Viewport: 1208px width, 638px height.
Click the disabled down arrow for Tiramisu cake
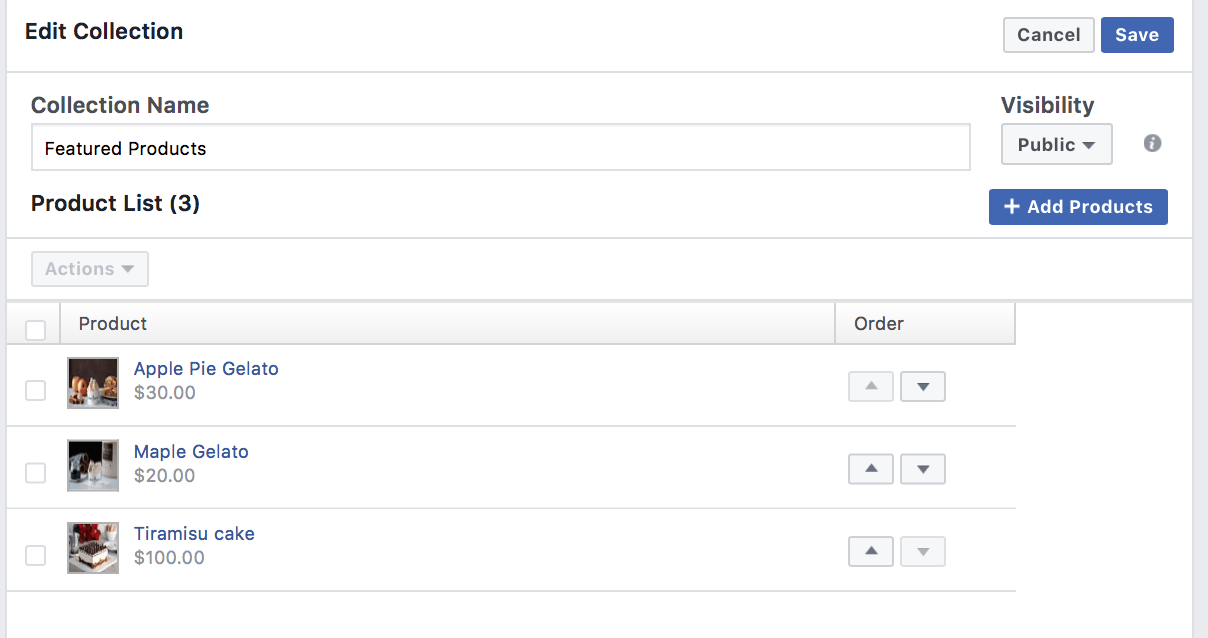[923, 552]
